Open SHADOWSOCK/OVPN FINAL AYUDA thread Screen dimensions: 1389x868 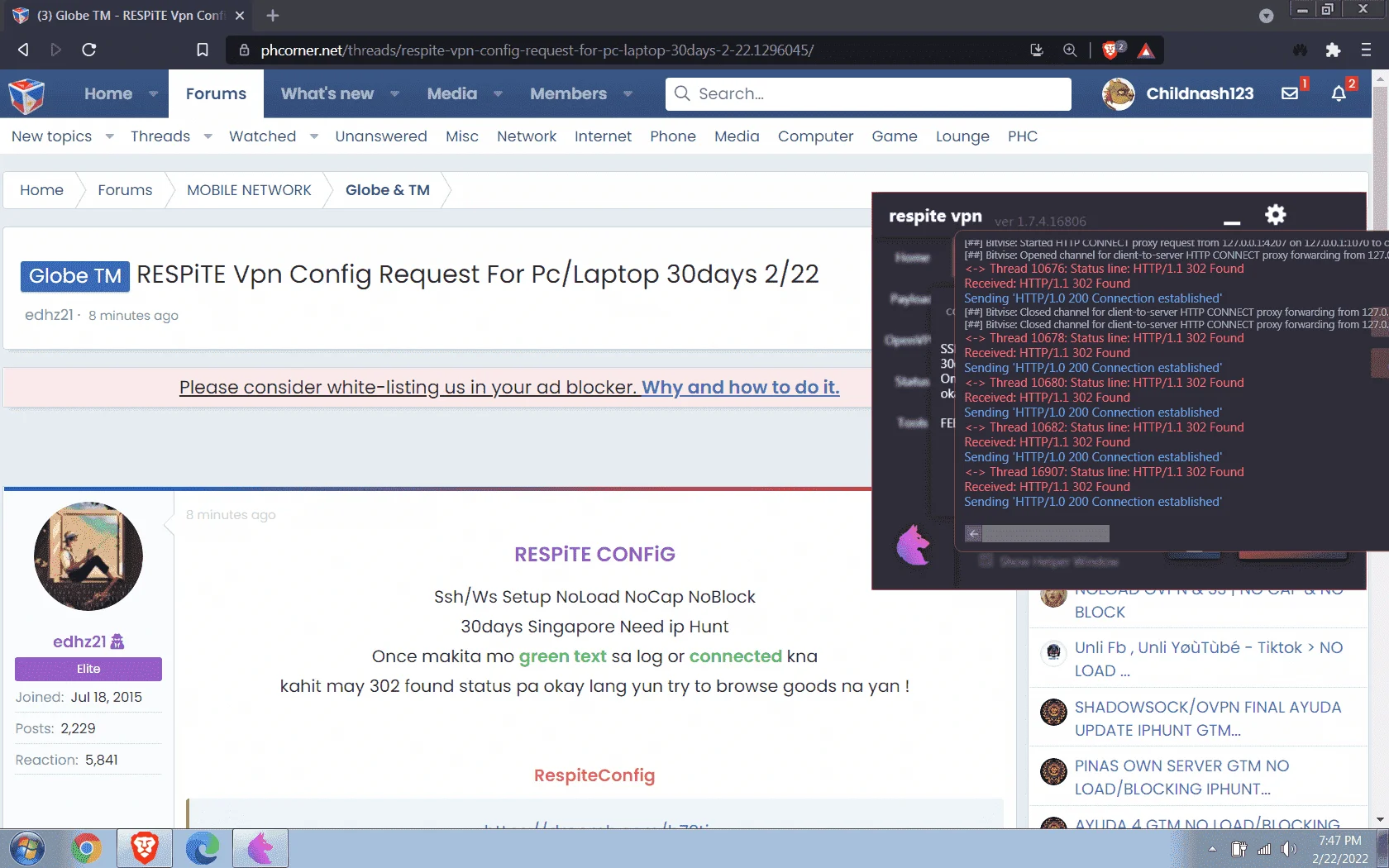[1208, 718]
